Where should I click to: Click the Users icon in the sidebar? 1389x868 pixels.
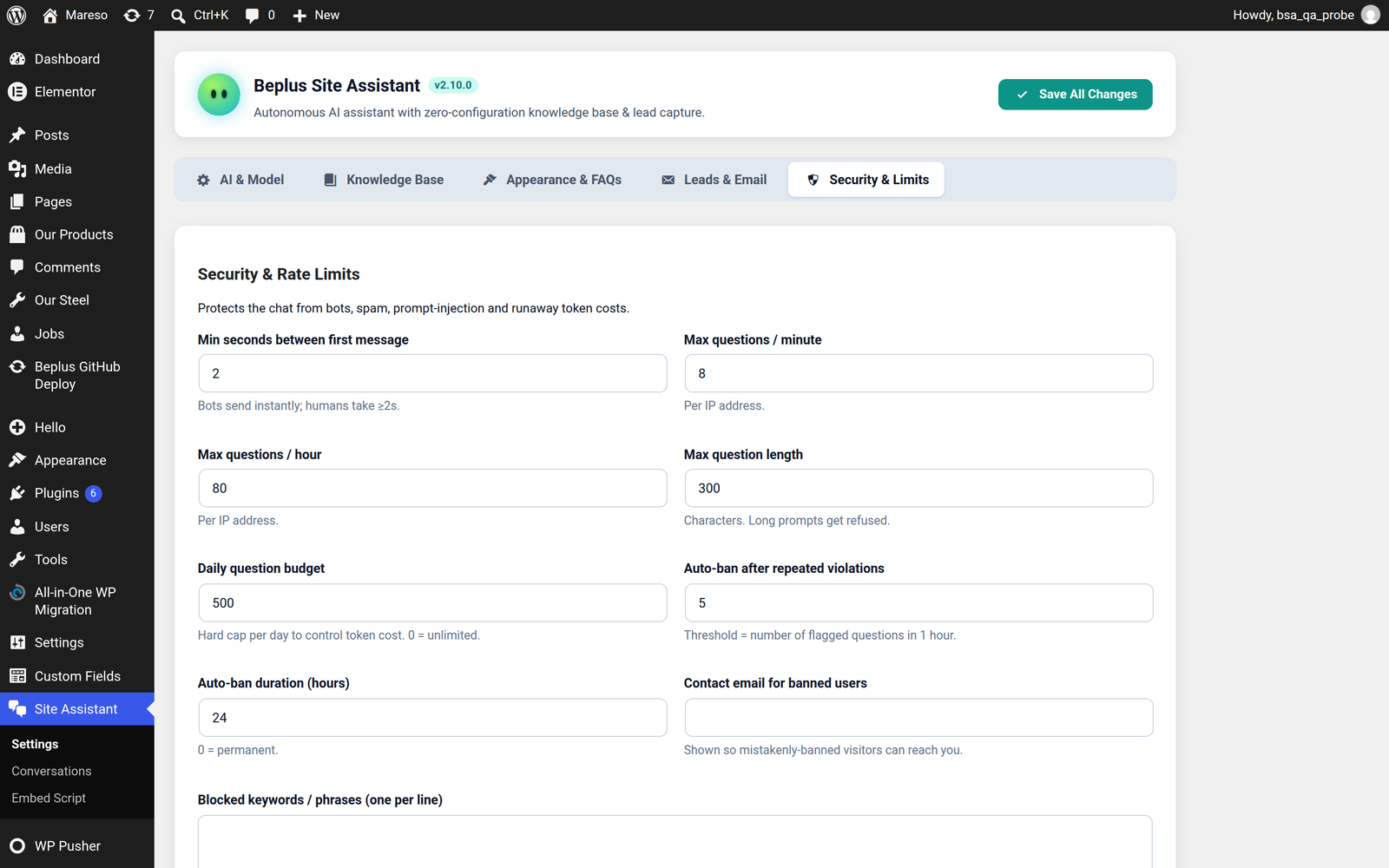(x=17, y=527)
